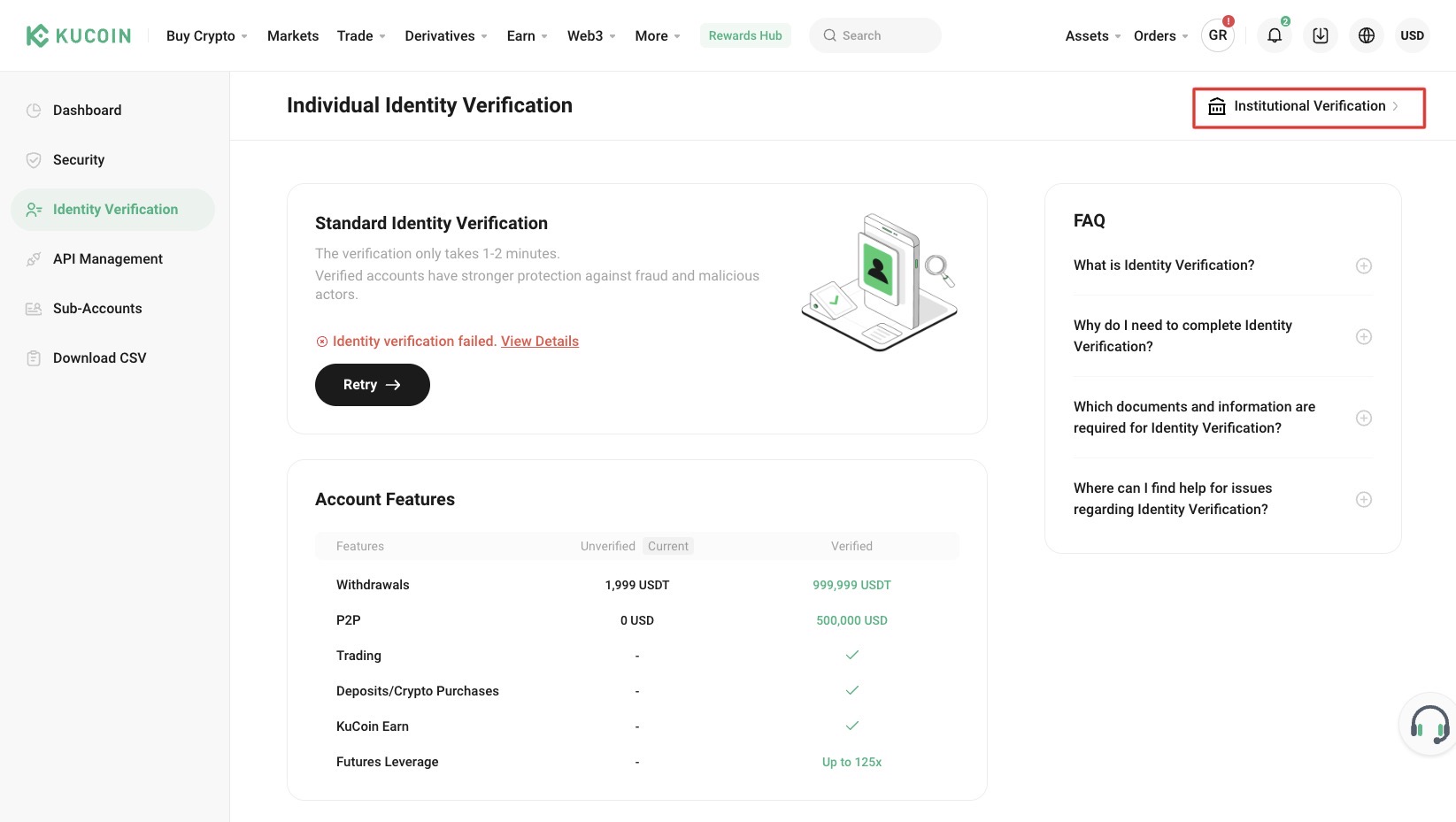The width and height of the screenshot is (1456, 822).
Task: Select the Security sidebar item
Action: 79,159
